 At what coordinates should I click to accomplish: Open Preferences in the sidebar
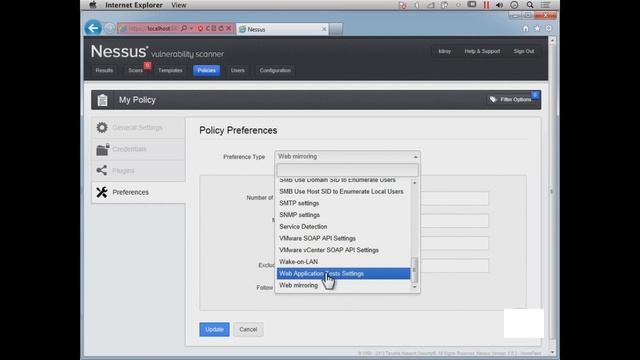coord(138,192)
